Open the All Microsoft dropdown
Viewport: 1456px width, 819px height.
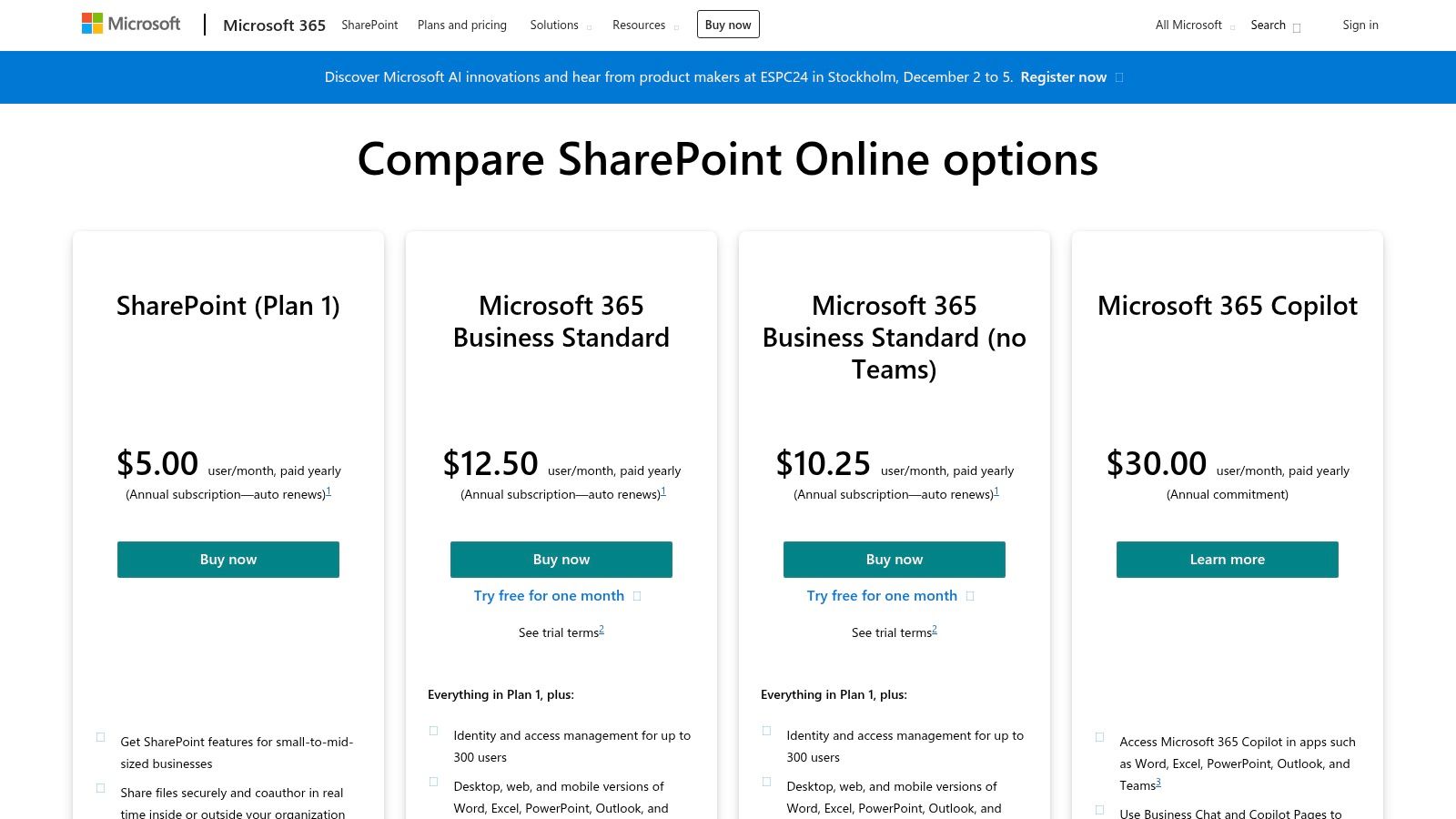[1188, 25]
